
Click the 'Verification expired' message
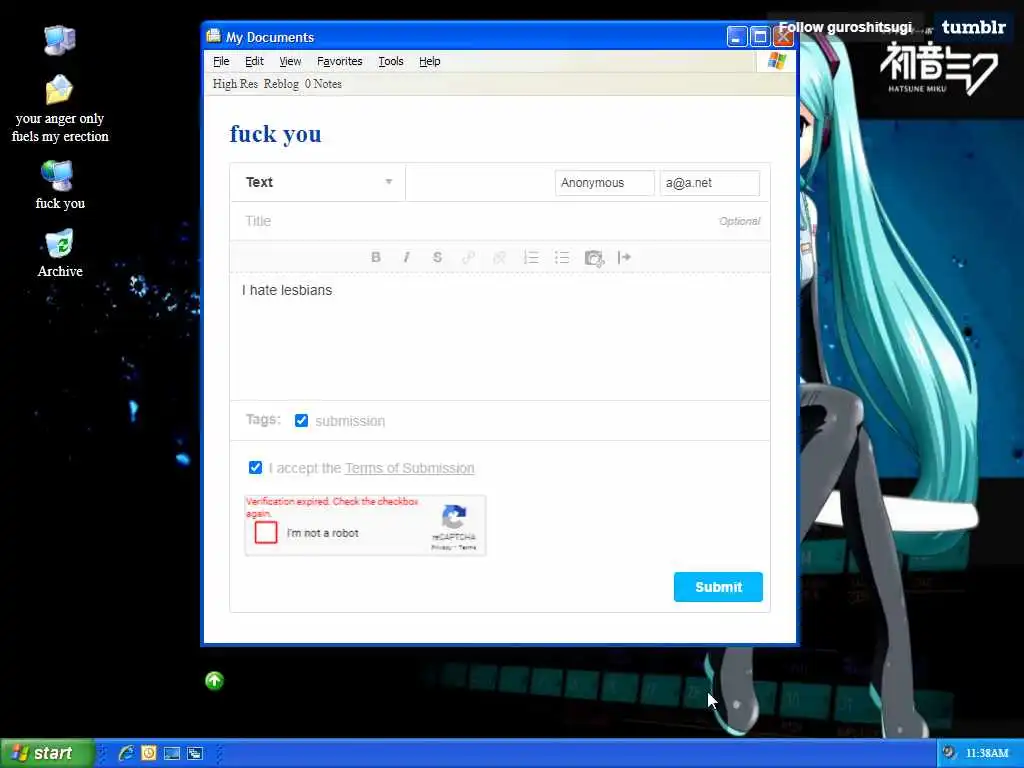332,507
